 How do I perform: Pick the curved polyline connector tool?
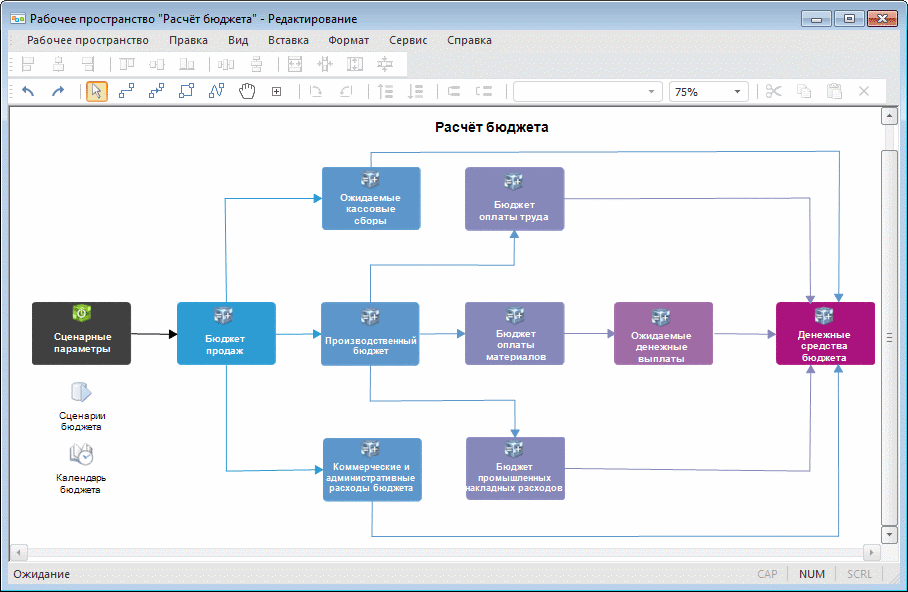[x=217, y=92]
